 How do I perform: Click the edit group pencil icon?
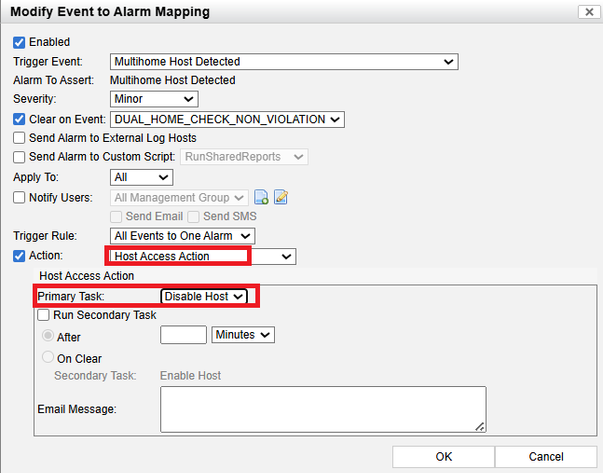pyautogui.click(x=281, y=197)
